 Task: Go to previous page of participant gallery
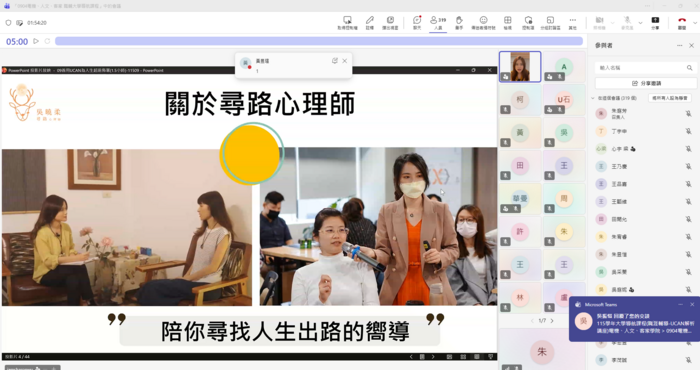tap(532, 320)
